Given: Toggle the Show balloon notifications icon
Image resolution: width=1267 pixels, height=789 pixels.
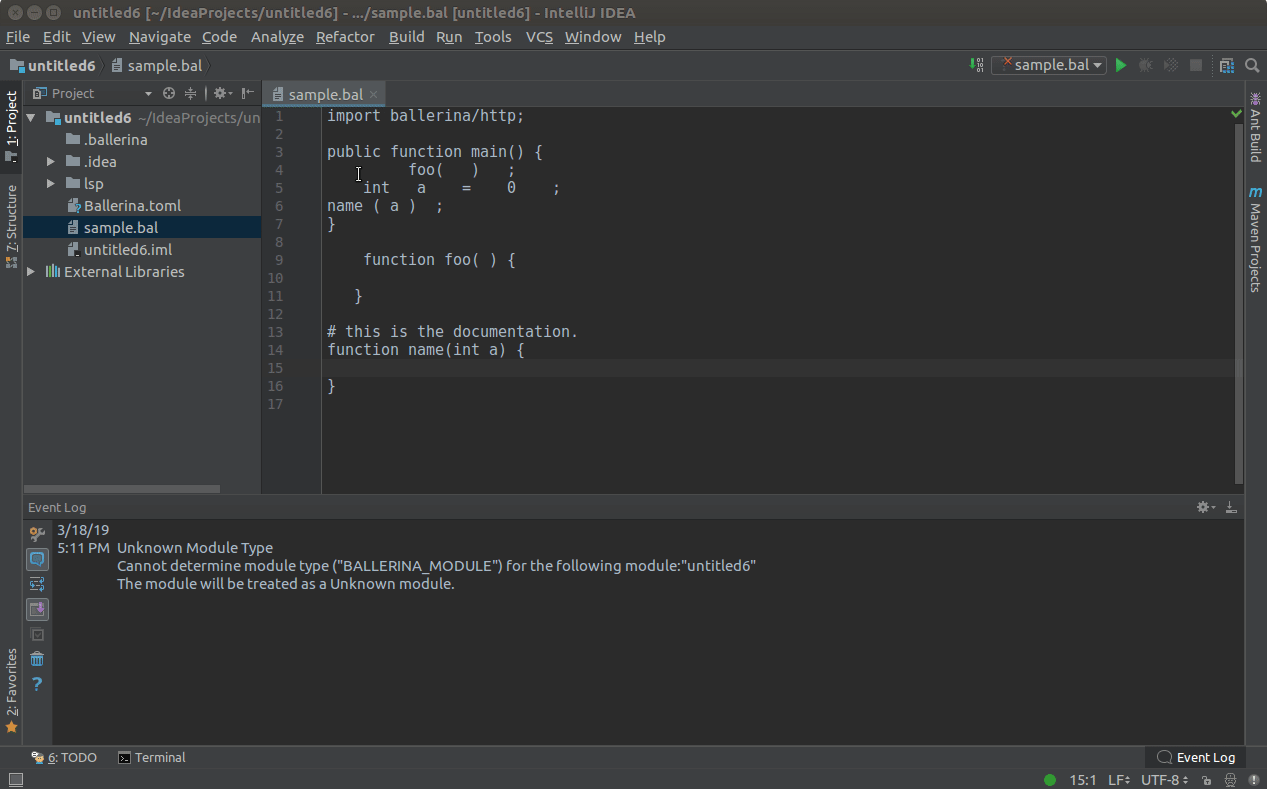Looking at the screenshot, I should point(37,559).
